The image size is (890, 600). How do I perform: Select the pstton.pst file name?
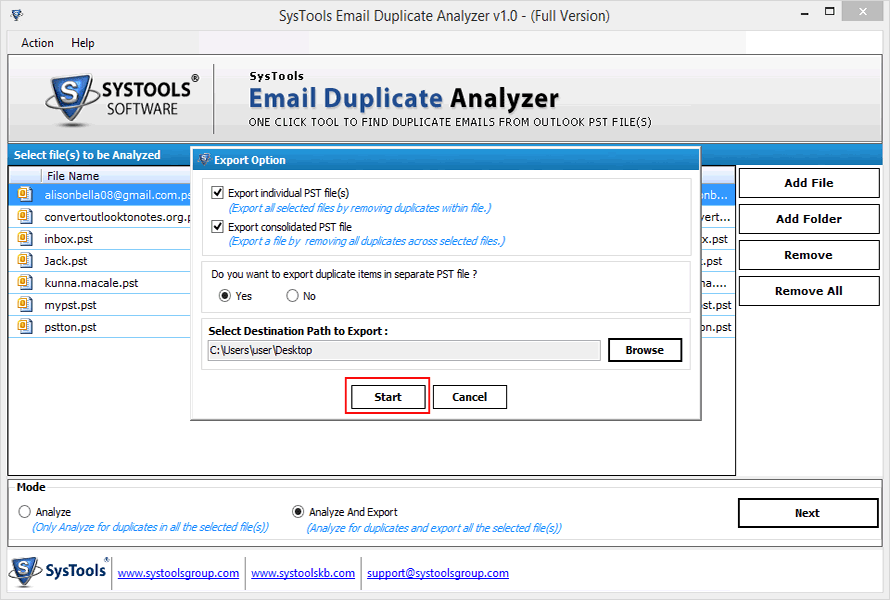(70, 327)
